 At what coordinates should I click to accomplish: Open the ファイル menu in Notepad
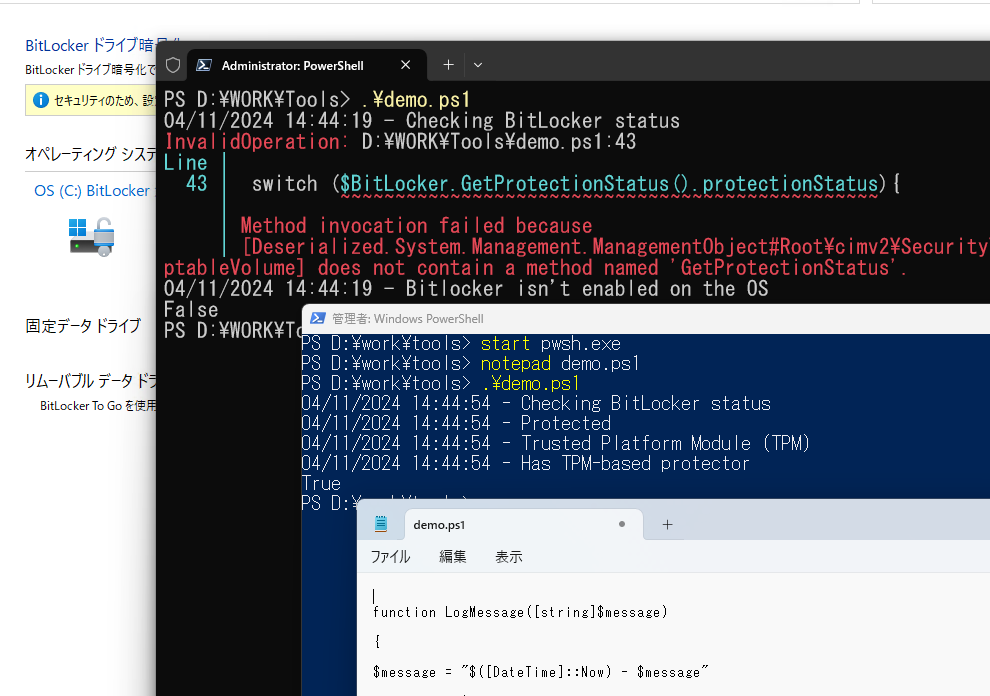390,556
